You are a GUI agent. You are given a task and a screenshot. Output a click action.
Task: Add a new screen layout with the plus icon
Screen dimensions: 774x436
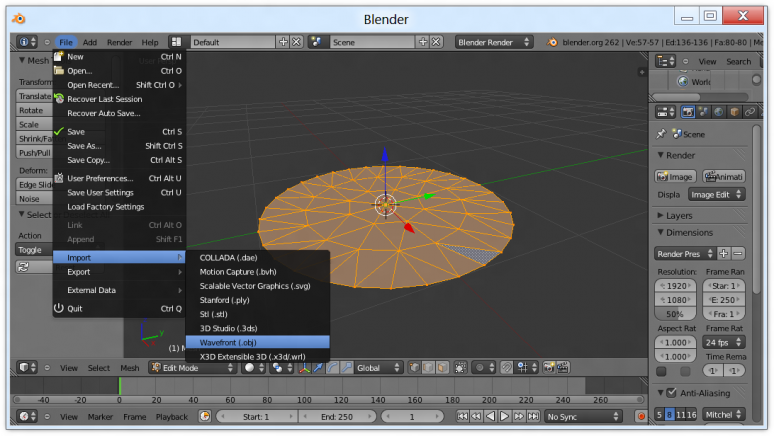(x=283, y=42)
